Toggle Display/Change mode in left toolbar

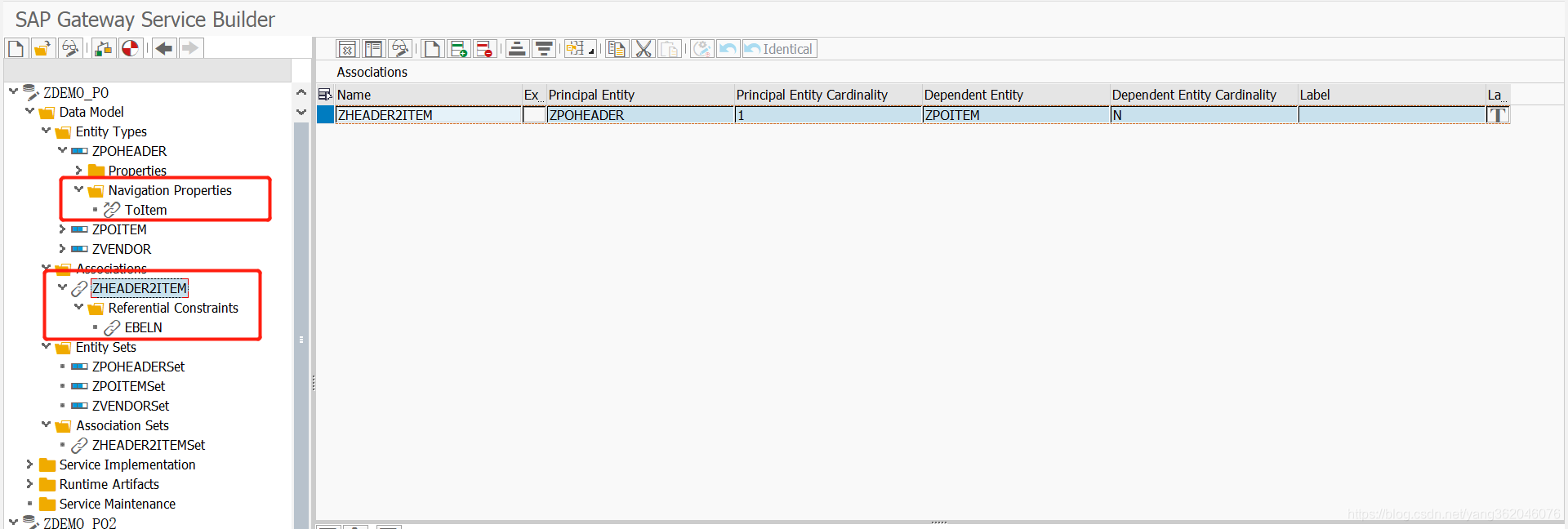pos(69,49)
